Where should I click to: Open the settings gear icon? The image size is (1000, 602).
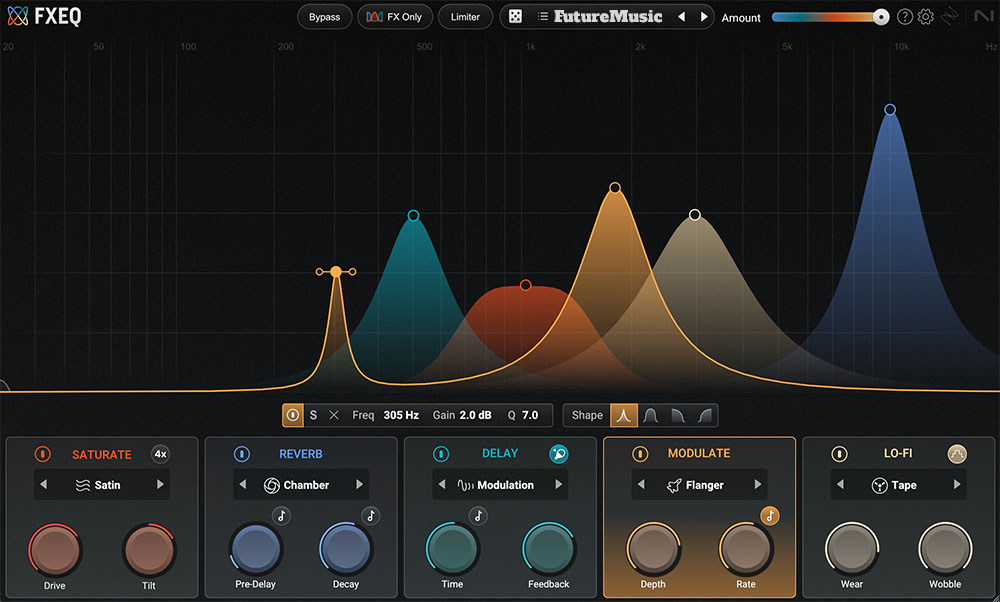click(925, 16)
